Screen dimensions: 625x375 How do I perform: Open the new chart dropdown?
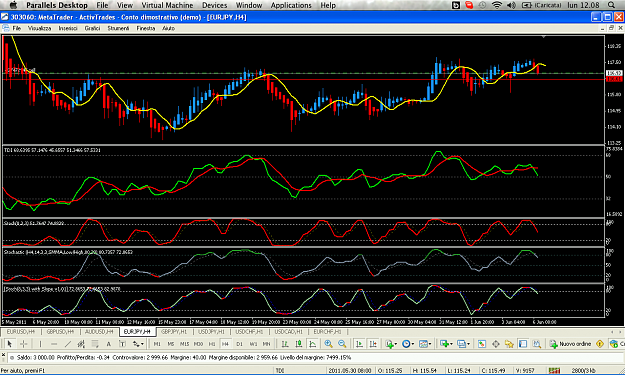tap(446, 344)
